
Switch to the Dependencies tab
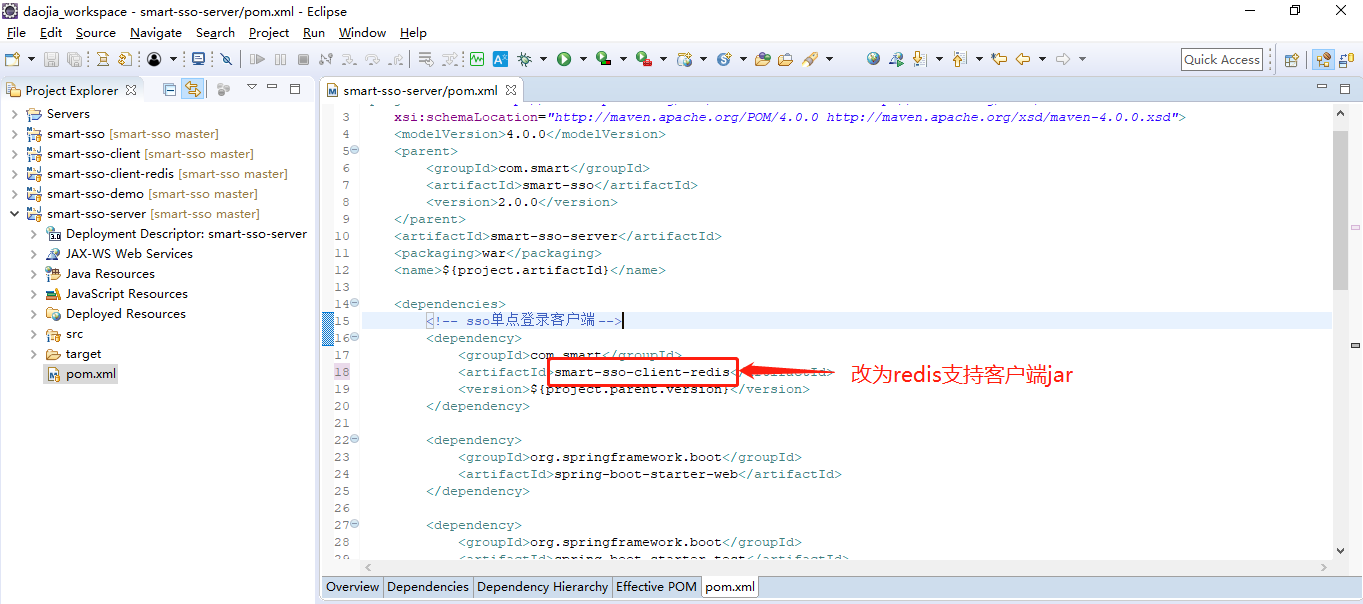click(428, 587)
